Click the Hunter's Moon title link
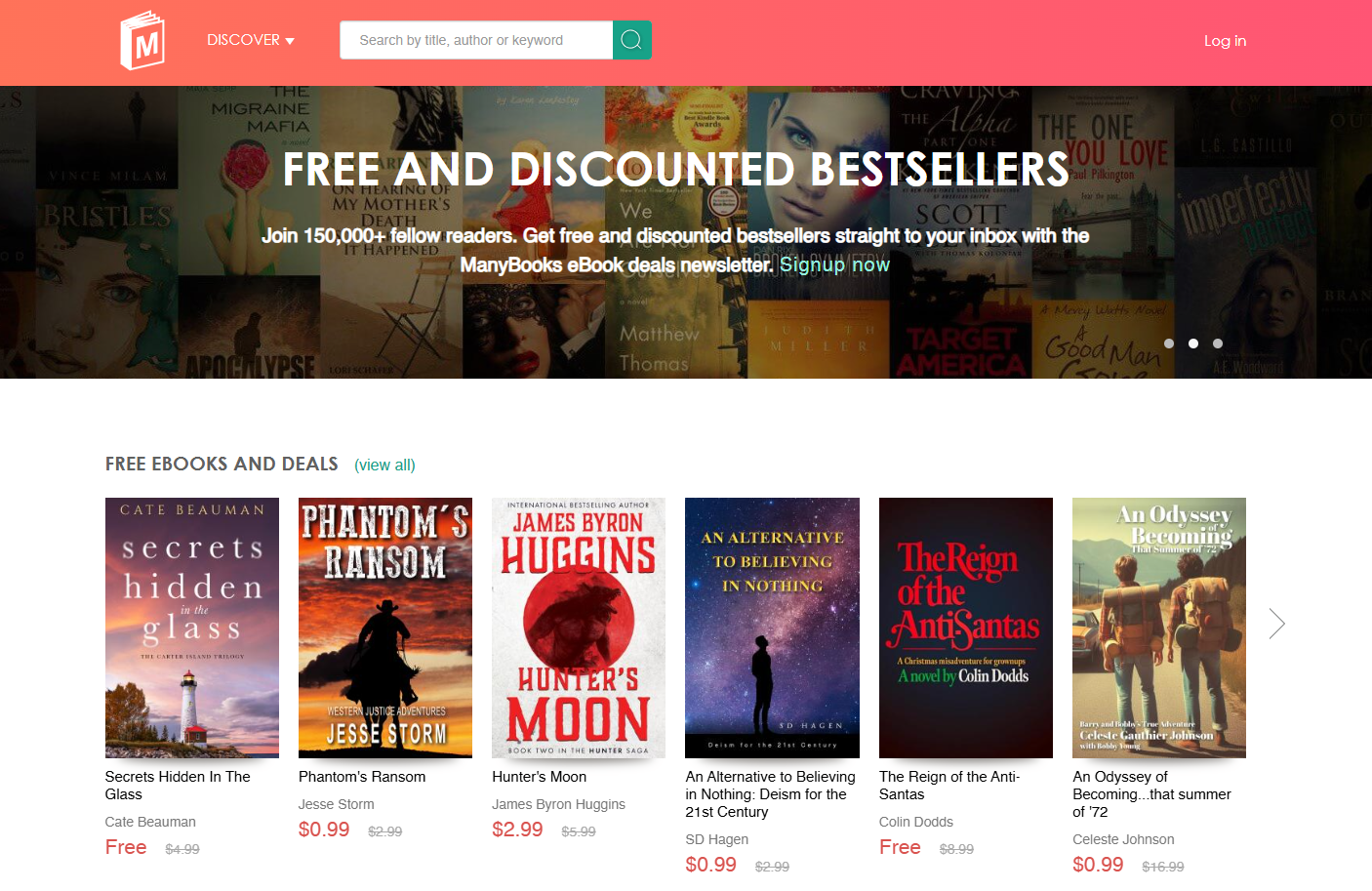1372x891 pixels. click(x=540, y=777)
